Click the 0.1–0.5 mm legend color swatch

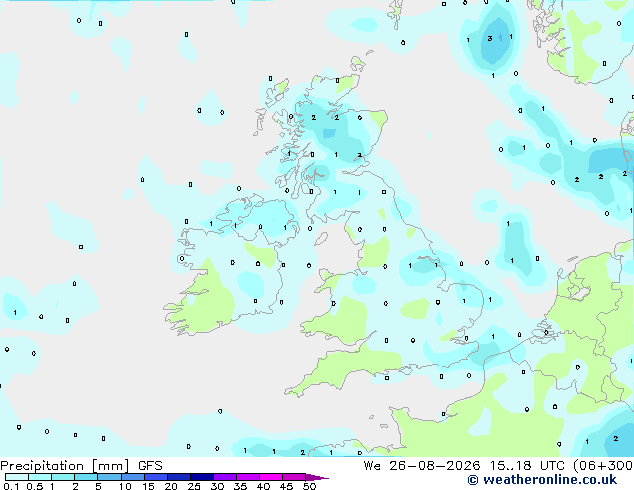coord(17,477)
